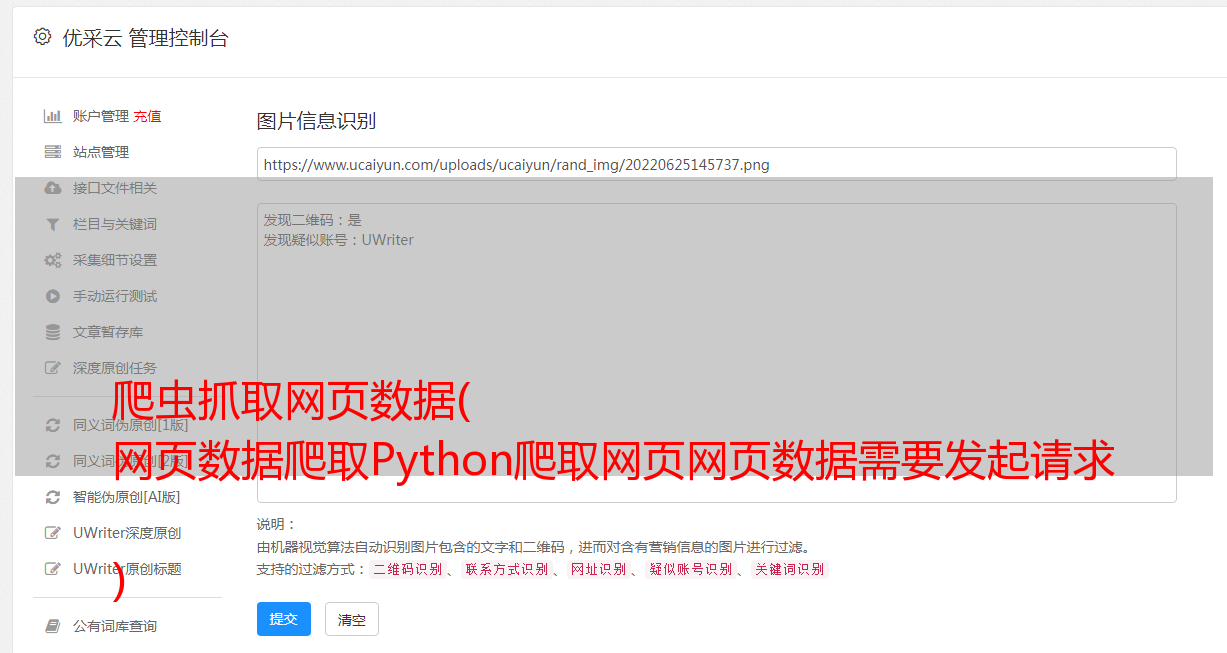1227x653 pixels.
Task: Click the cloud upload icon for 接口文件相关
Action: 53,188
